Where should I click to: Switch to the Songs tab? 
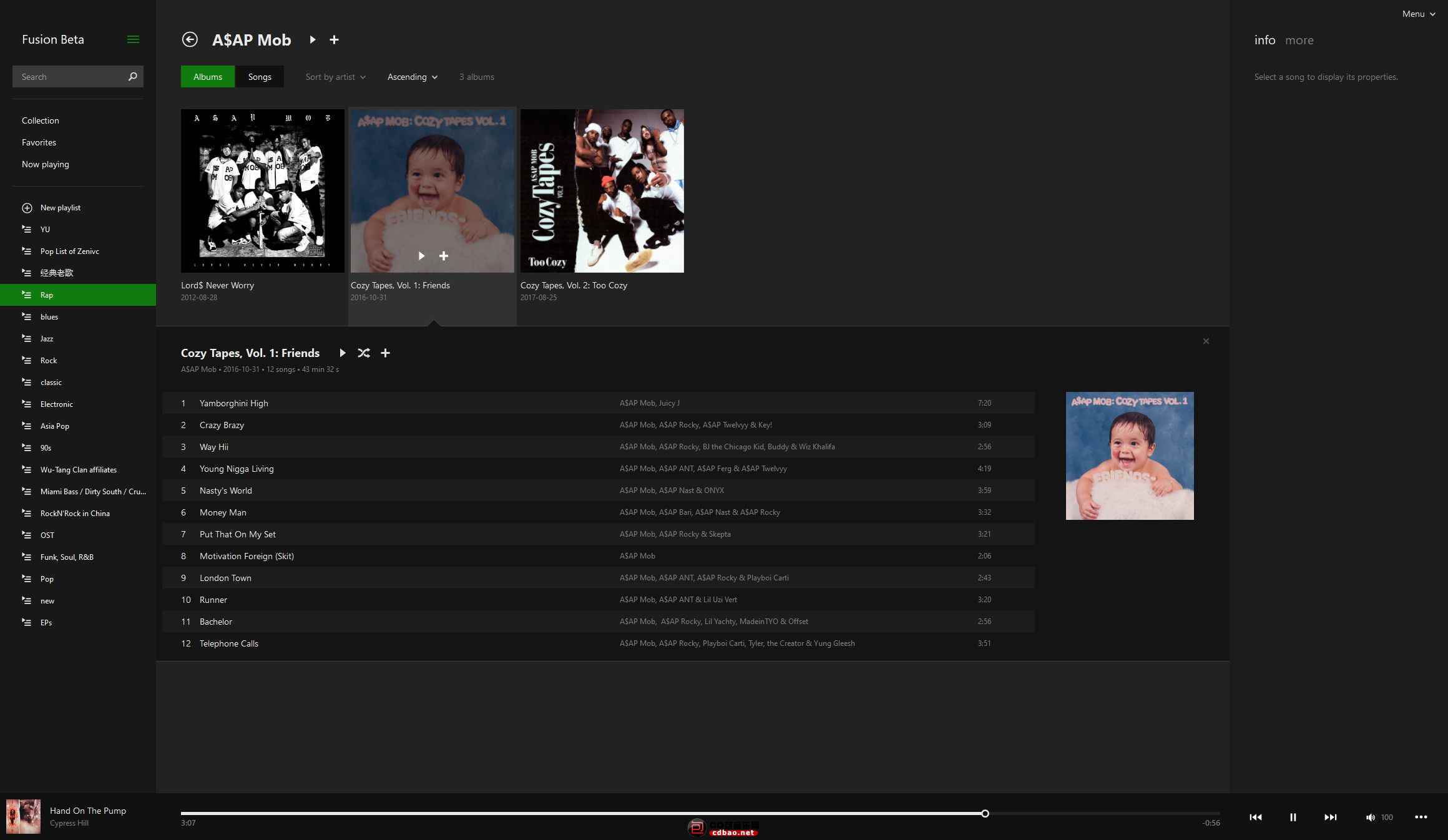click(x=260, y=77)
